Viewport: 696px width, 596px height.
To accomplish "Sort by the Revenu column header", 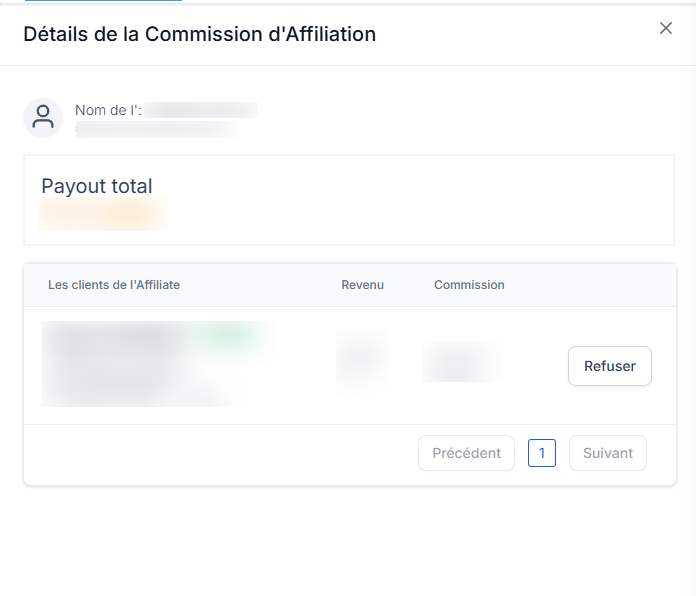I will [362, 285].
